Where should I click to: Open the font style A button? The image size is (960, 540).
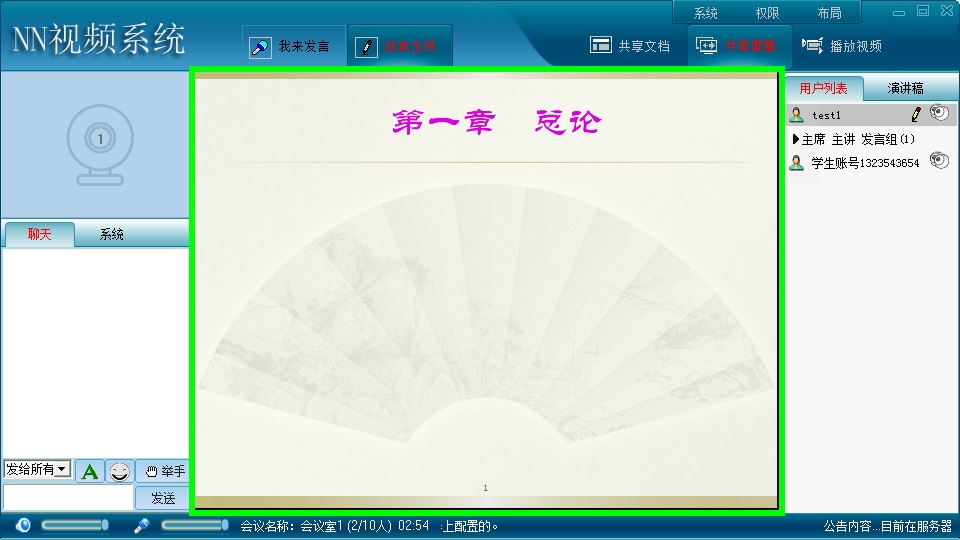(x=90, y=471)
